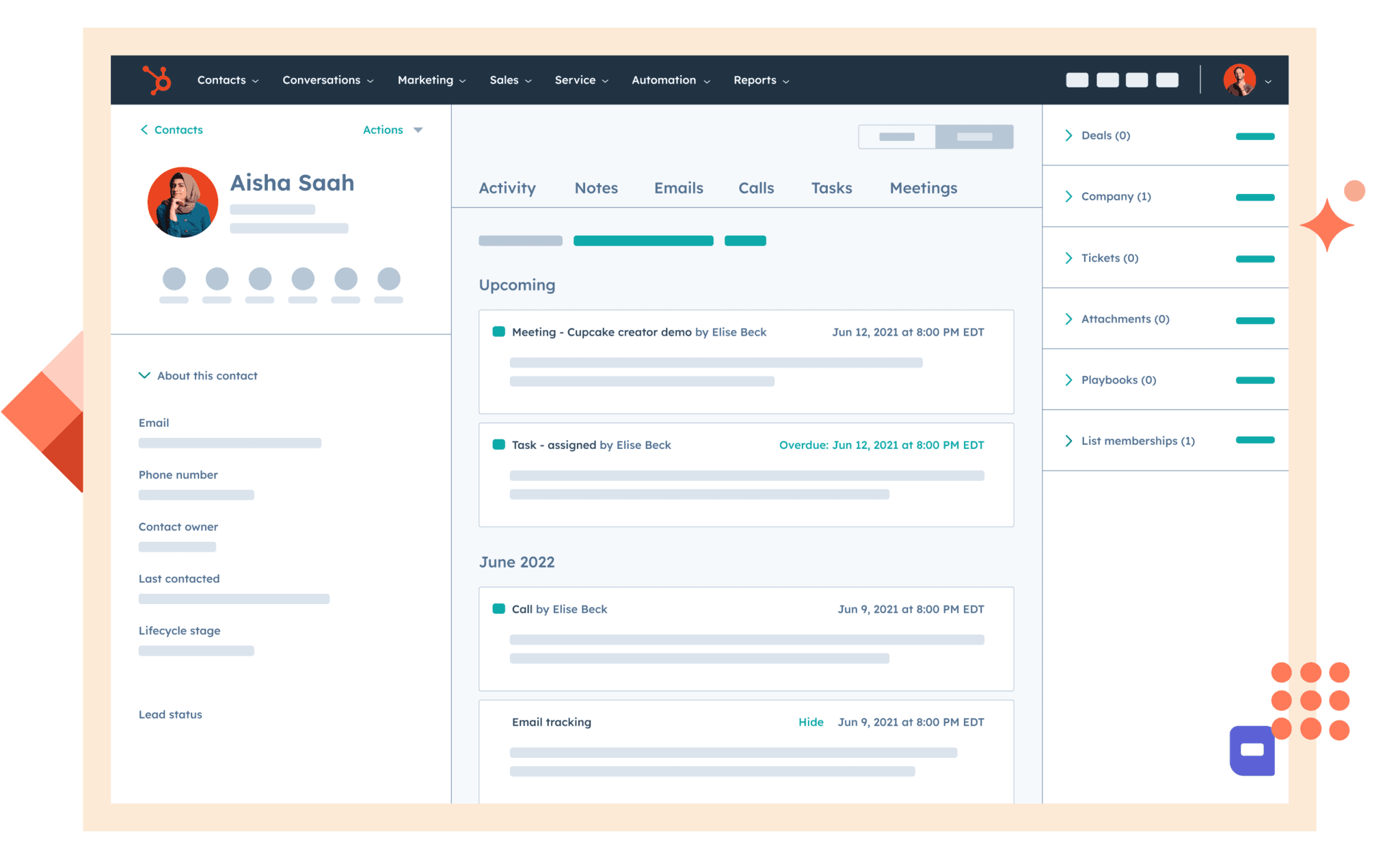Open the Sales menu
The image size is (1400, 859).
[x=510, y=80]
